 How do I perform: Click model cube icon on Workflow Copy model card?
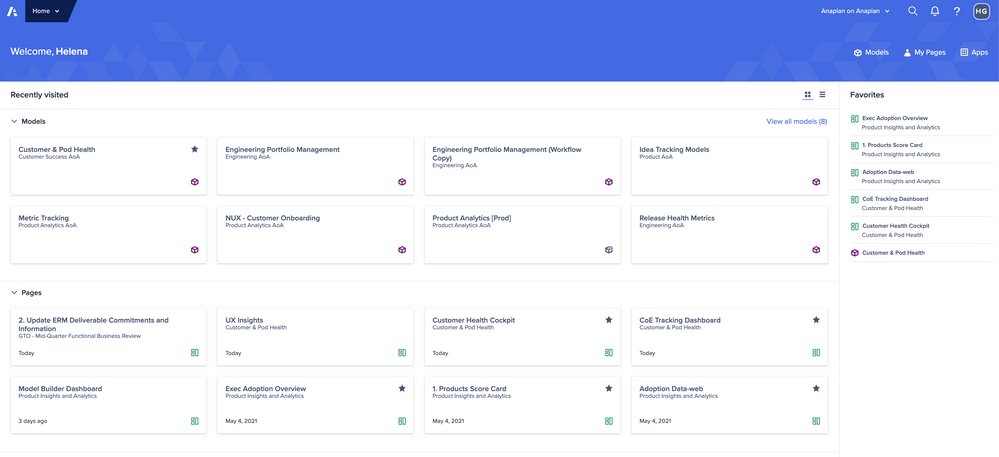click(609, 182)
